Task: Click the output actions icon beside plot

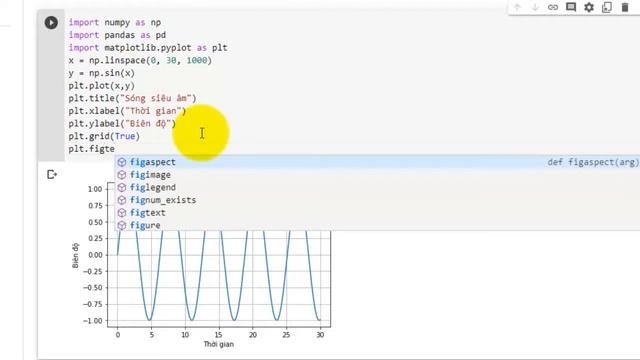Action: tap(52, 175)
